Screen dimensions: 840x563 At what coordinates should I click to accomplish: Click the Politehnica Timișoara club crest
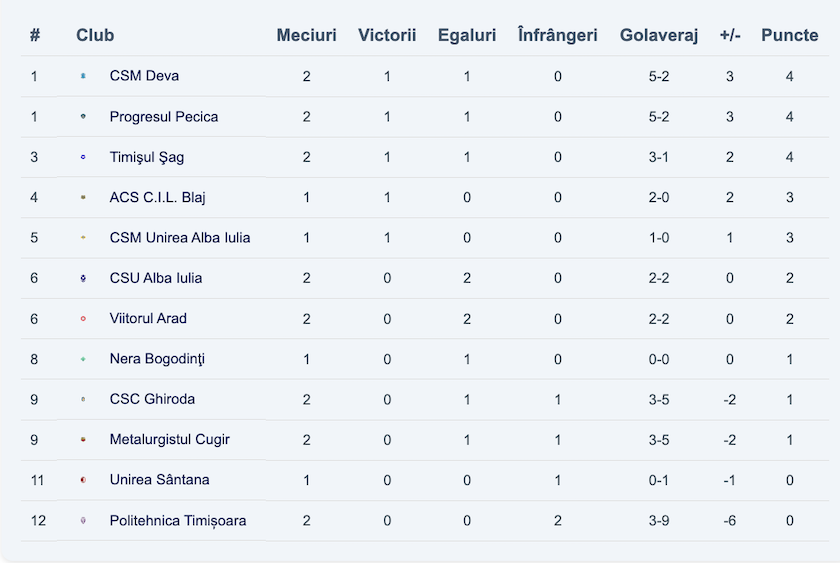[83, 520]
